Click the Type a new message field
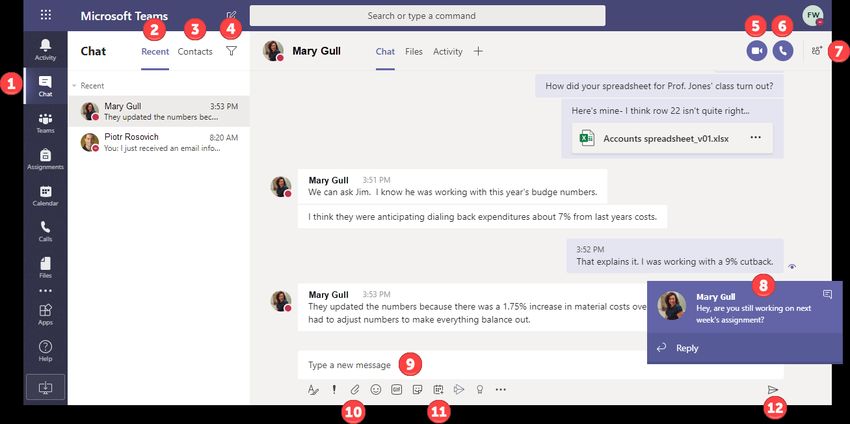This screenshot has width=850, height=424. [x=540, y=364]
